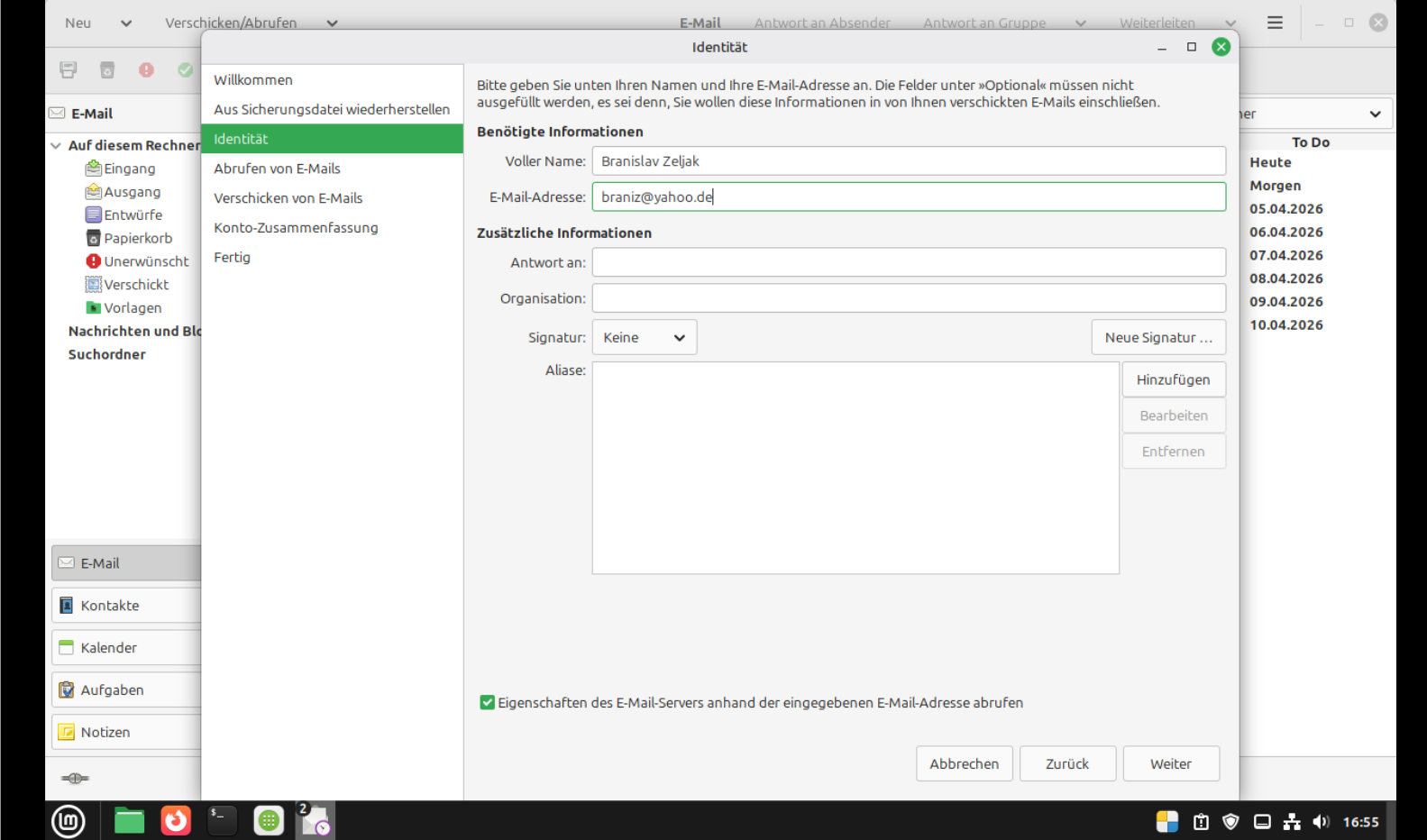Click the red junk mark icon
This screenshot has width=1427, height=840.
point(146,70)
